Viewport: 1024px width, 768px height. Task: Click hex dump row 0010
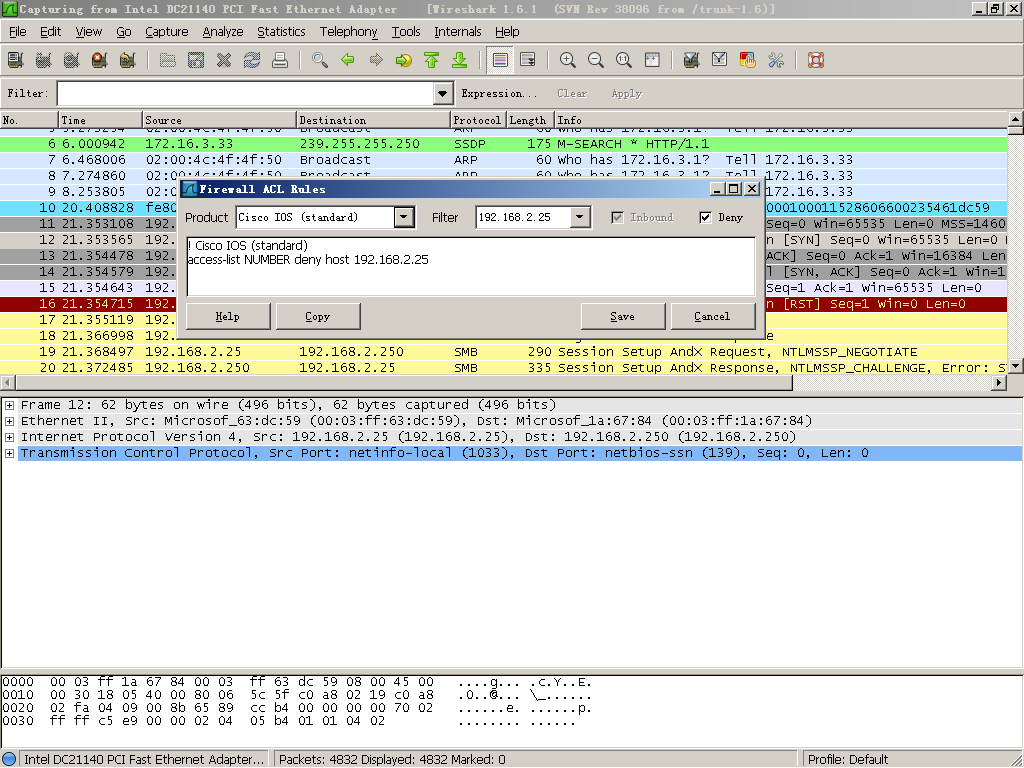pyautogui.click(x=296, y=695)
